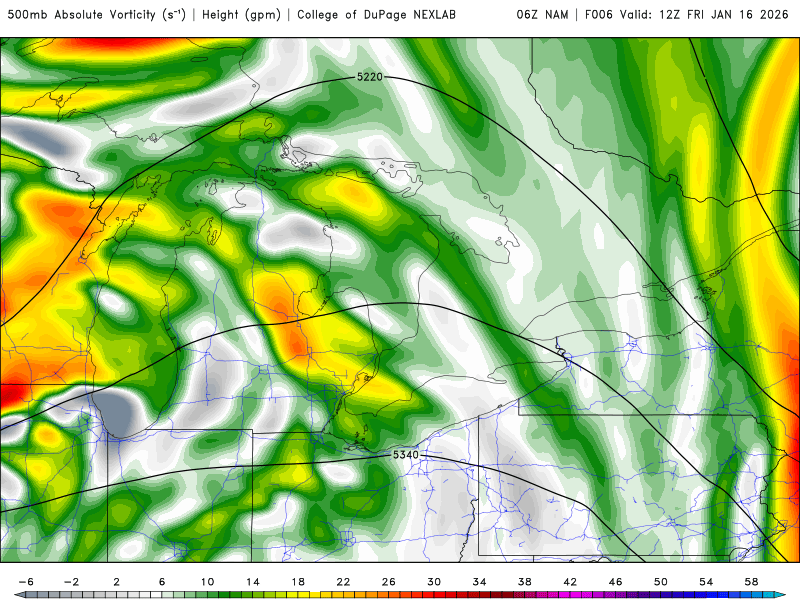
Task: Click the 14 value on the color scale
Action: (253, 582)
